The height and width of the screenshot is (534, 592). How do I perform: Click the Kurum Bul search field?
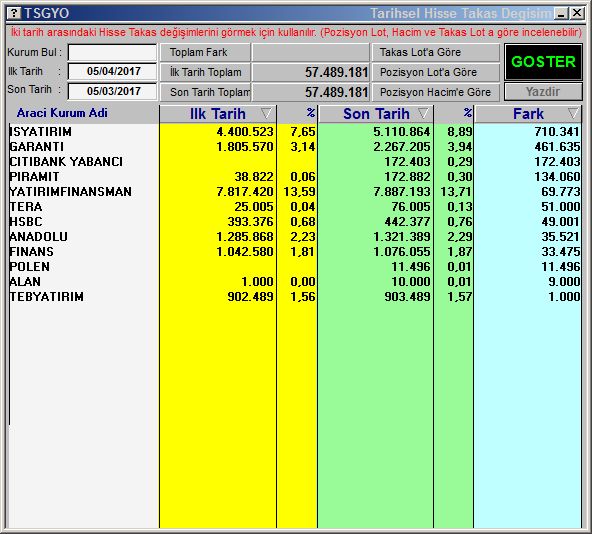pos(113,52)
